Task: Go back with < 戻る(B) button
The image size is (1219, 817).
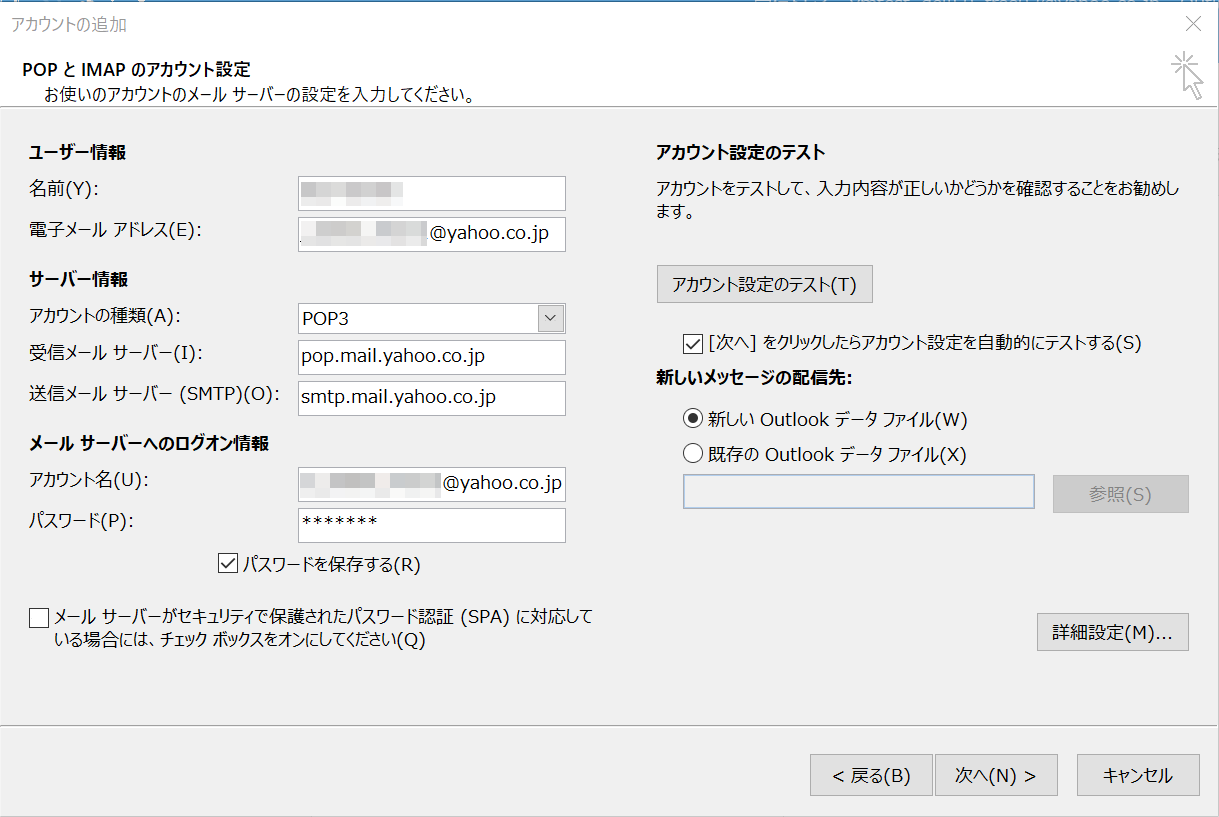Action: tap(871, 775)
